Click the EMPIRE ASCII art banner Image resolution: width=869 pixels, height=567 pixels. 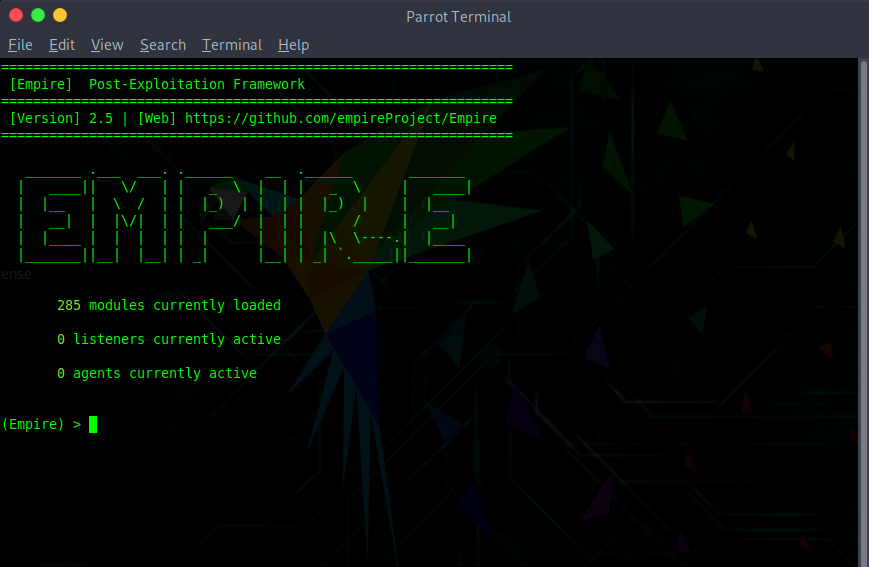[x=245, y=217]
